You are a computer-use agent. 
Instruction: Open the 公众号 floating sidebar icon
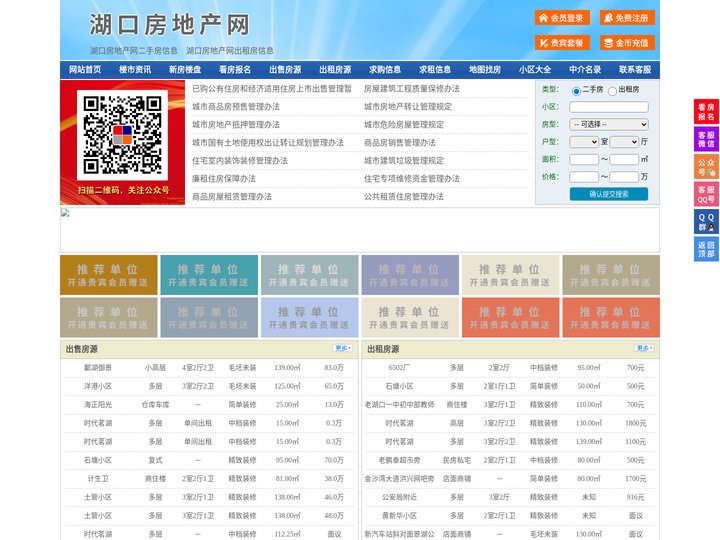click(x=706, y=167)
